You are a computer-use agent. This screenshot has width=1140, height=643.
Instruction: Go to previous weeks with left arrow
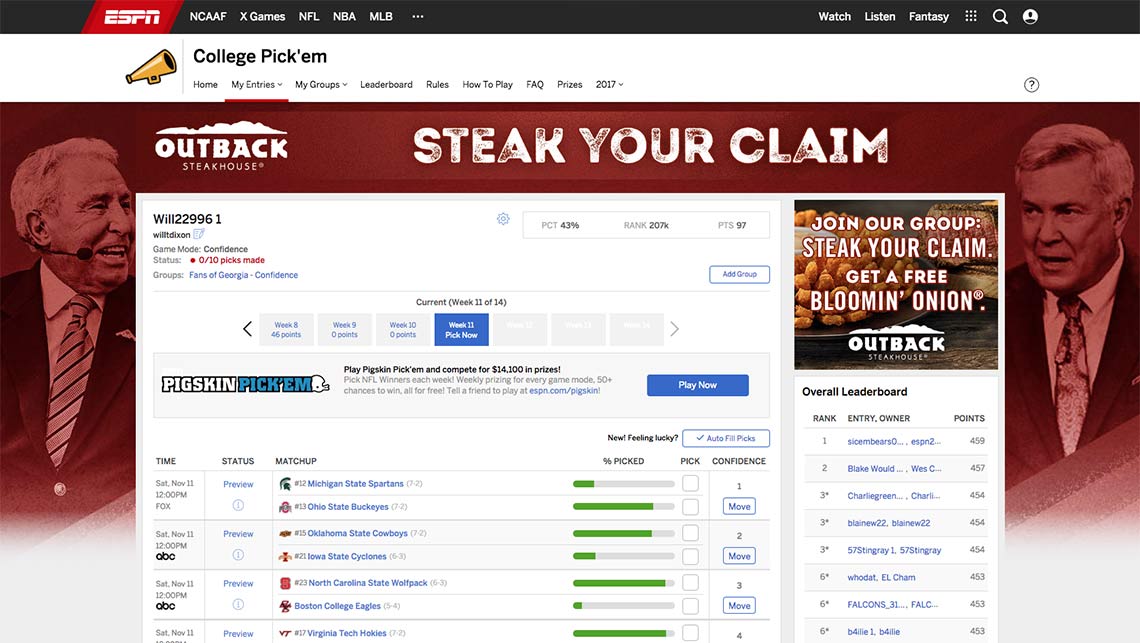[x=247, y=329]
